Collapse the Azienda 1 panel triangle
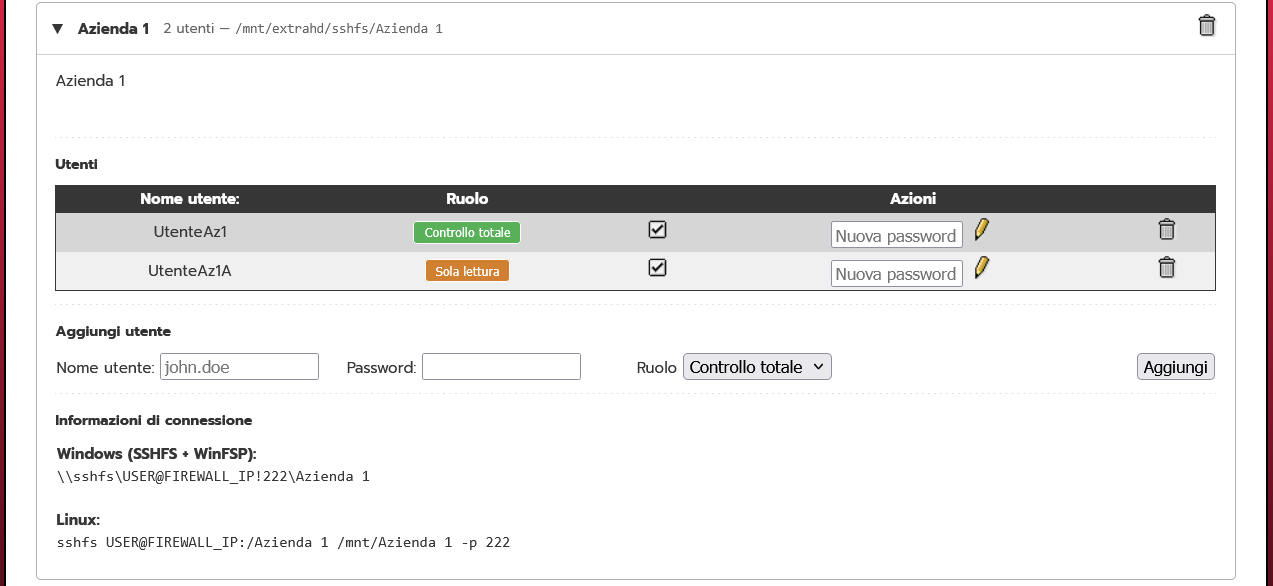 57,28
